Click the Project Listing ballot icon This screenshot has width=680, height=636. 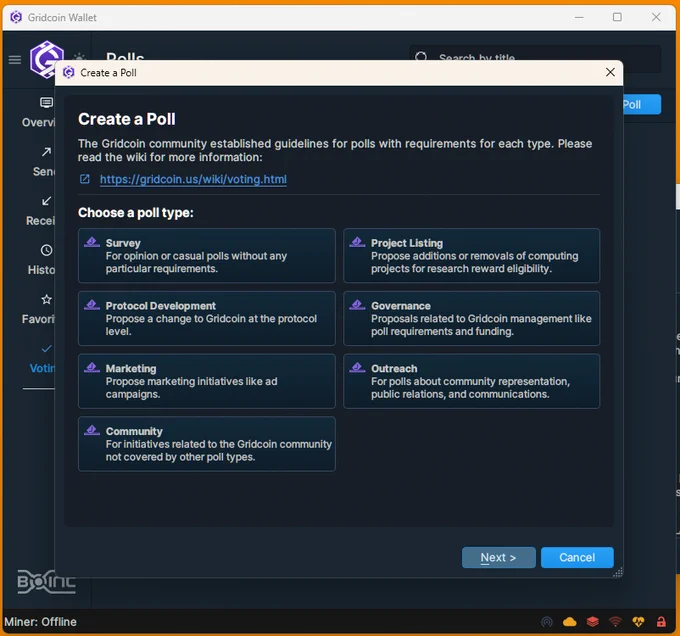point(357,242)
